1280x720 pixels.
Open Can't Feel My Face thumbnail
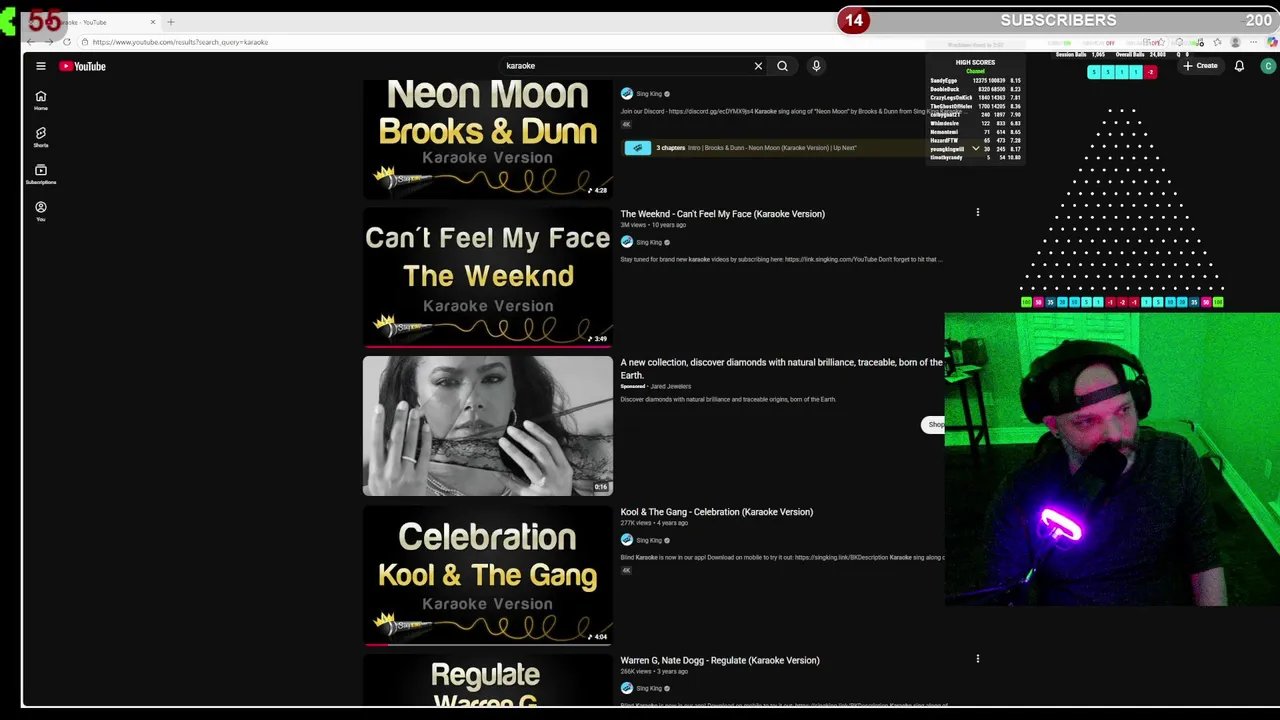[x=488, y=277]
